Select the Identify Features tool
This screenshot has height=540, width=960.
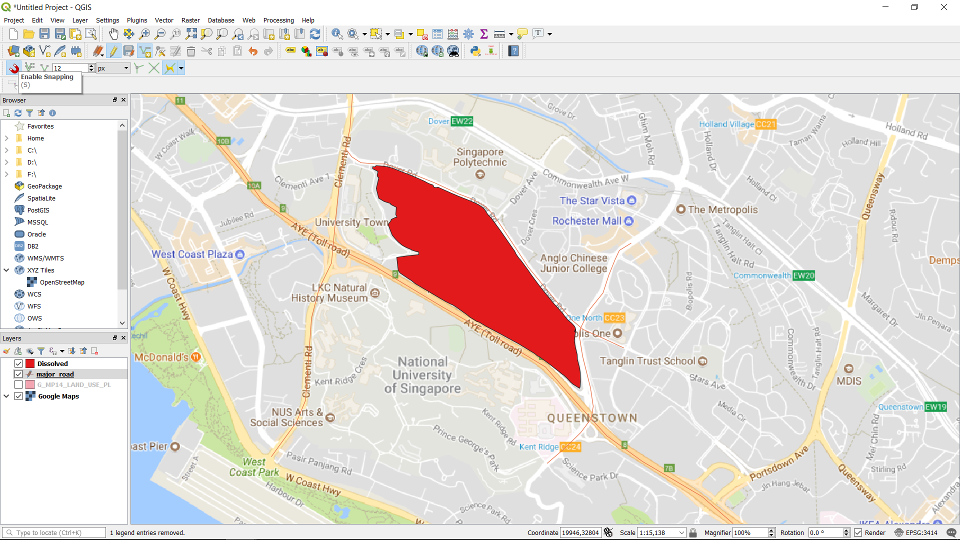(337, 34)
